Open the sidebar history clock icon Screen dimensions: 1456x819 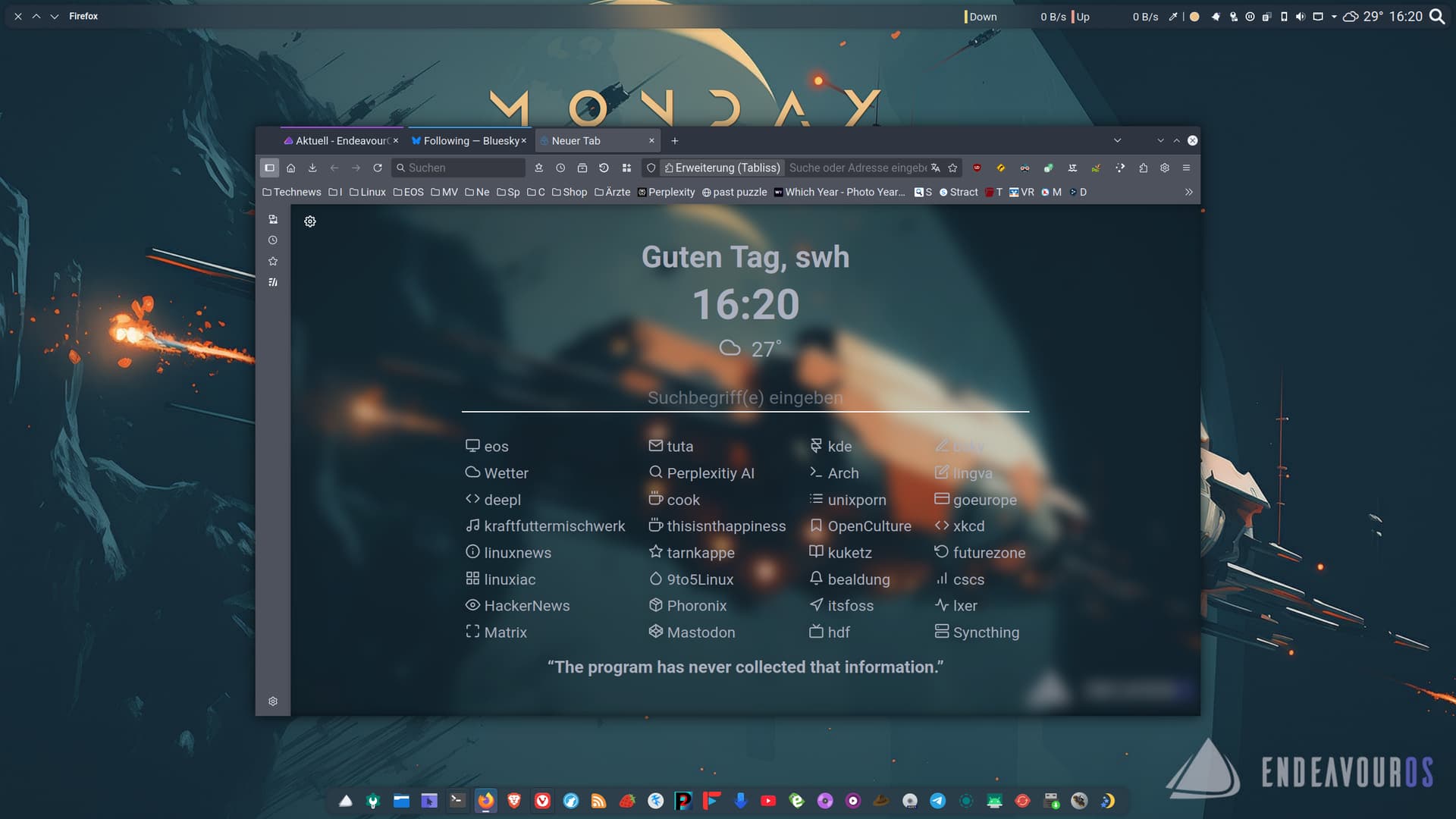point(273,240)
